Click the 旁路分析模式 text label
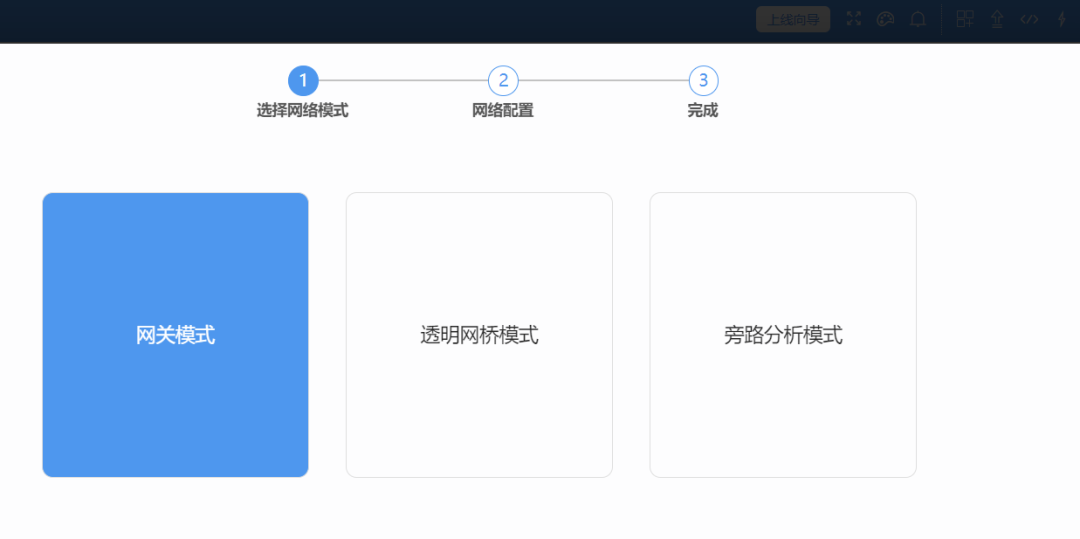 [783, 336]
